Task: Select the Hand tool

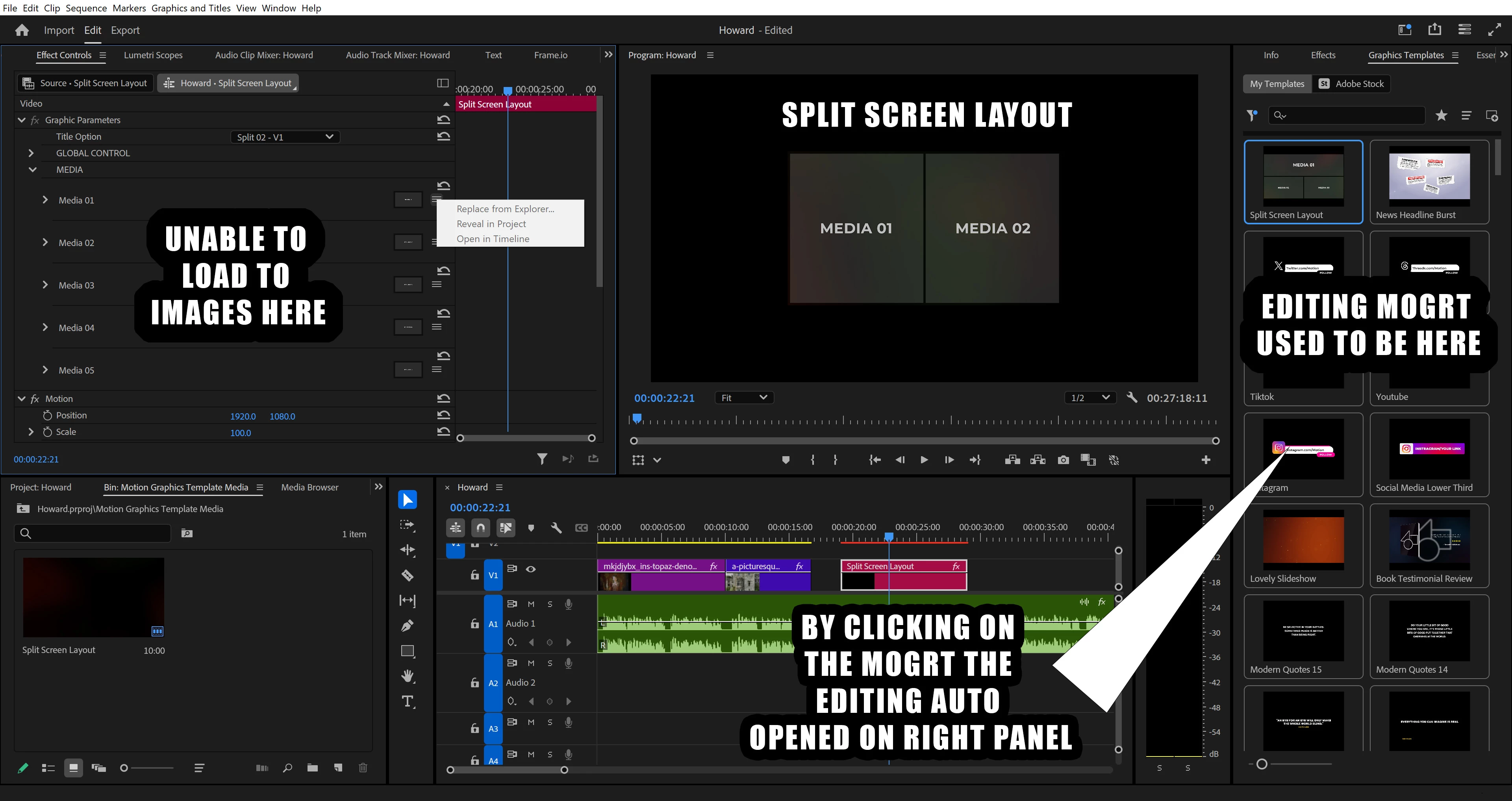Action: pyautogui.click(x=408, y=676)
